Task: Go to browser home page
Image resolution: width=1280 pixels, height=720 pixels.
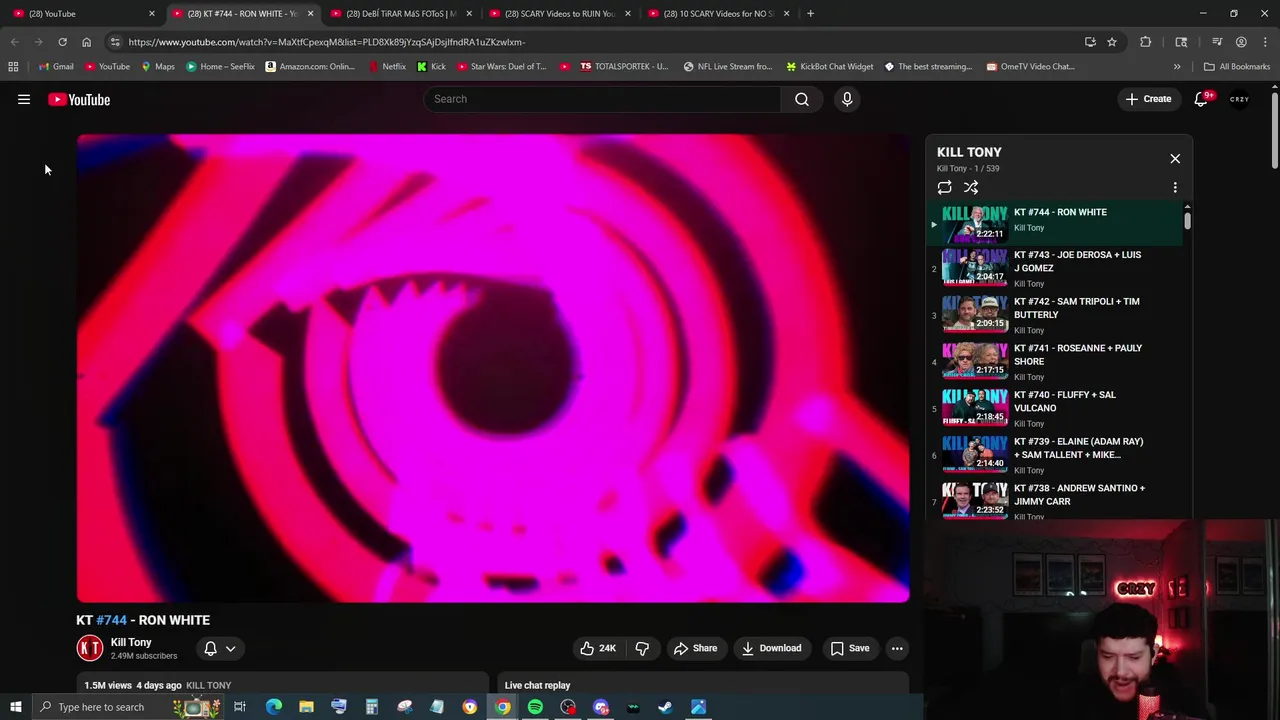Action: pos(86,42)
